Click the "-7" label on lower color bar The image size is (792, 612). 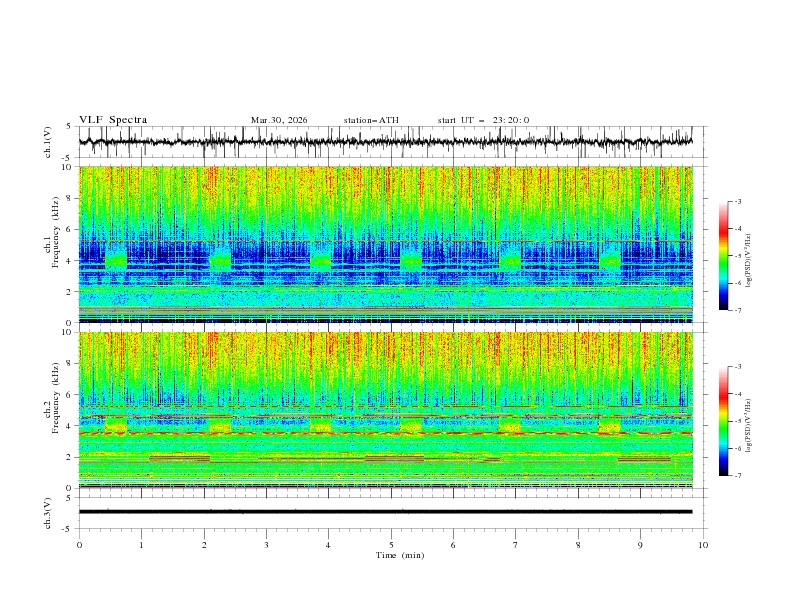[x=737, y=475]
